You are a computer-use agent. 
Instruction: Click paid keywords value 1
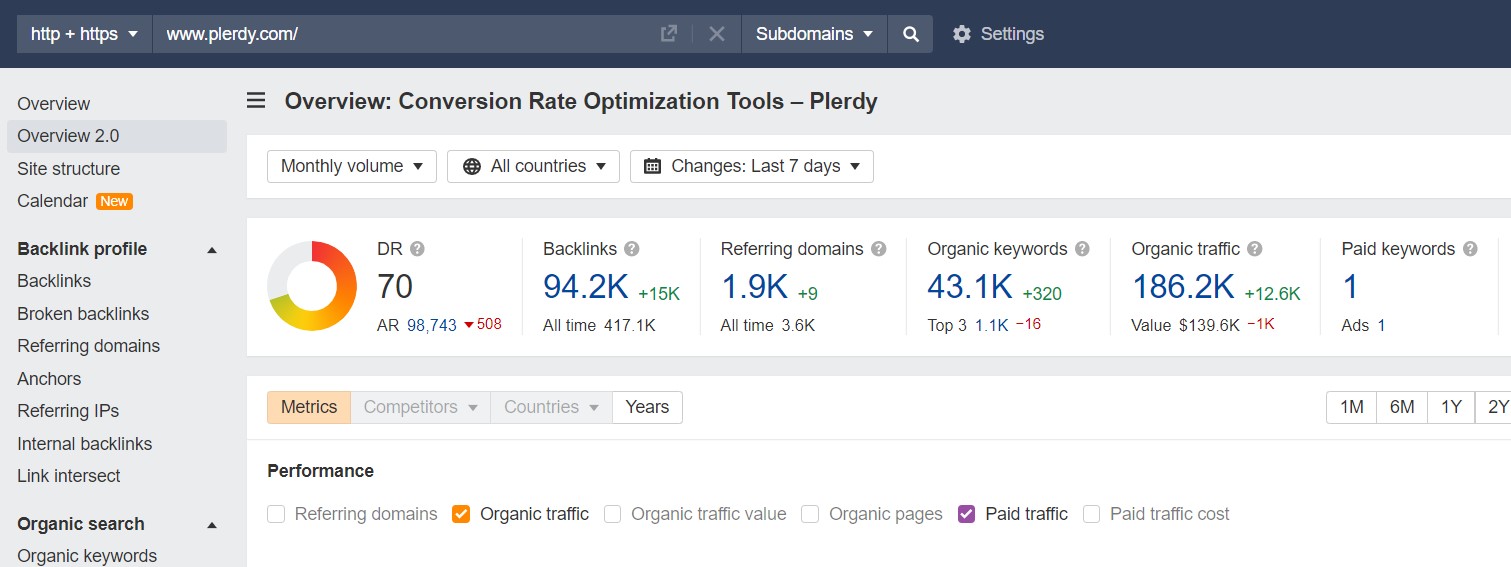point(1350,287)
